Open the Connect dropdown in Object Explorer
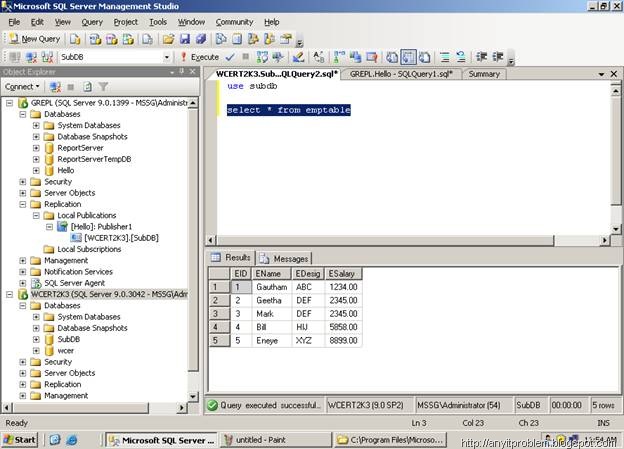This screenshot has height=449, width=624. tap(22, 86)
